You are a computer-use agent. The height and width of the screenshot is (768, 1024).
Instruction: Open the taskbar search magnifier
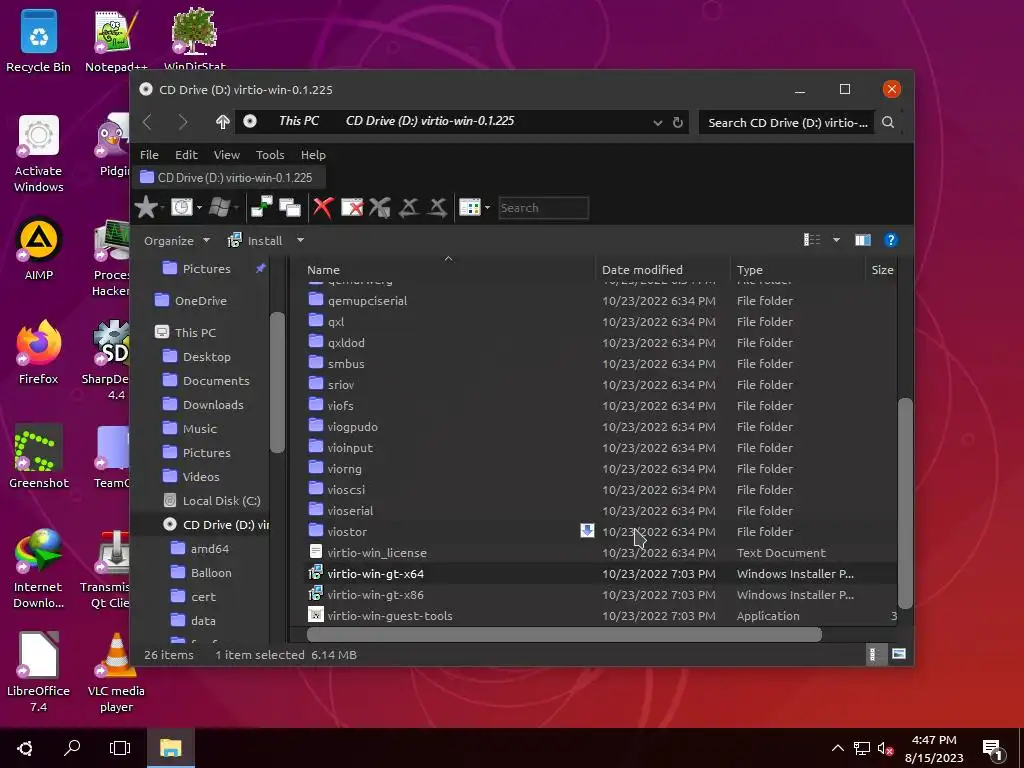[72, 748]
